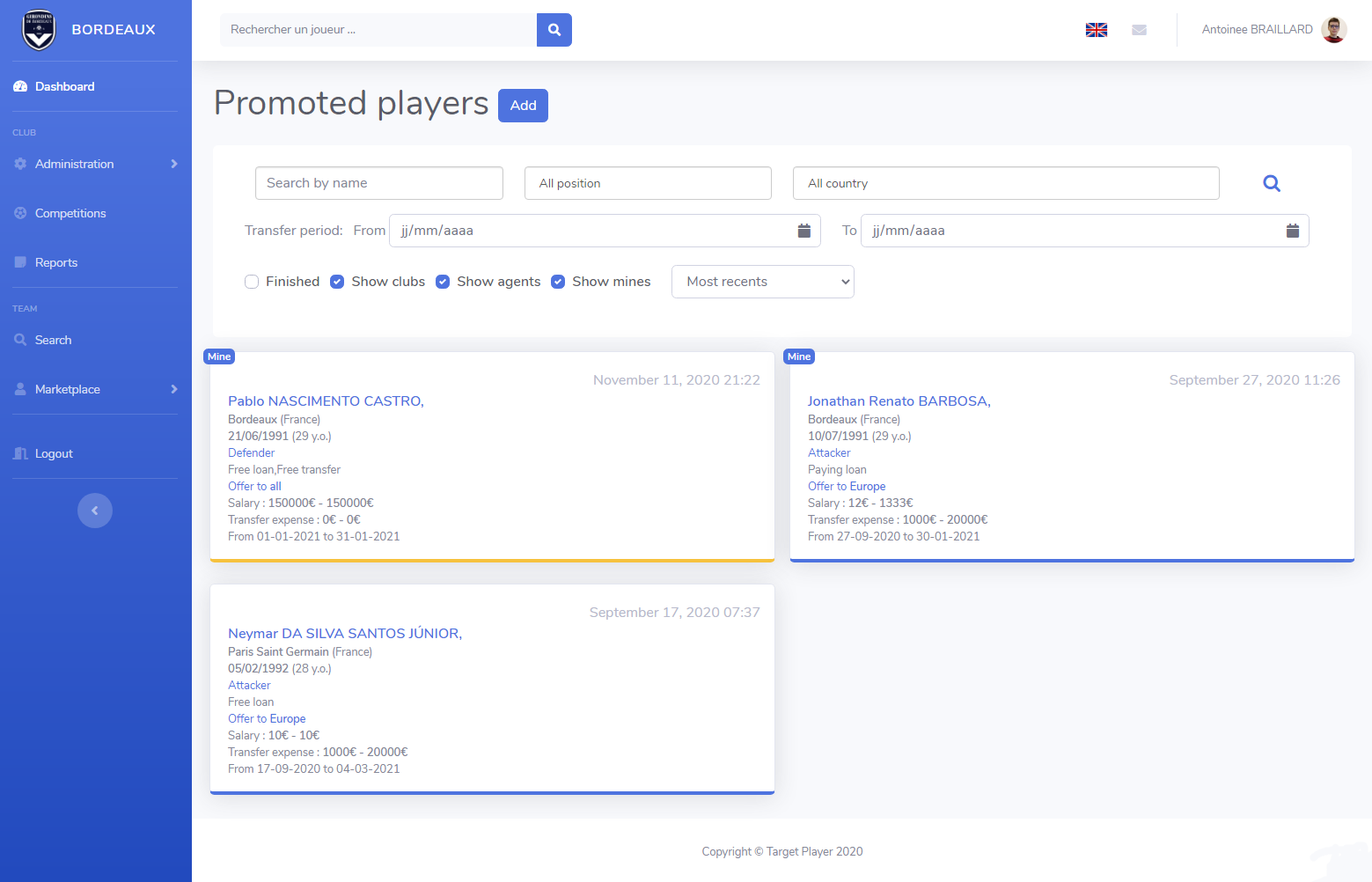Click the player search input field
This screenshot has height=882, width=1372.
click(378, 29)
